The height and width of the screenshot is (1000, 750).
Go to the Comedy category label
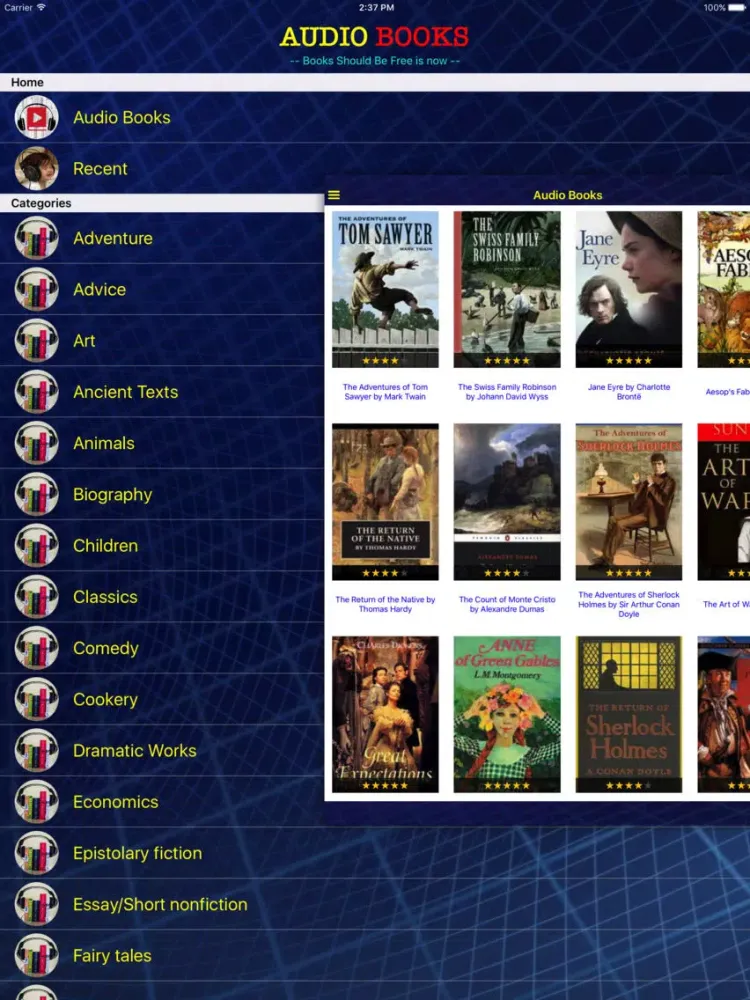coord(106,649)
